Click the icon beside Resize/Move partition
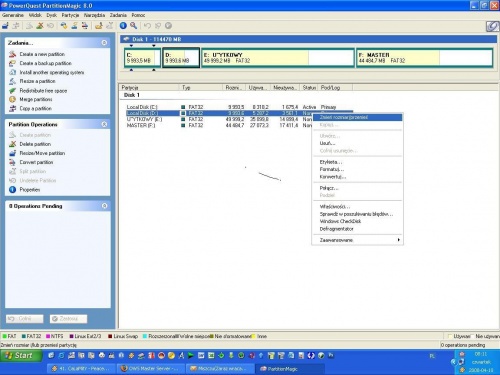Screen dimensions: 500x375 coord(12,153)
